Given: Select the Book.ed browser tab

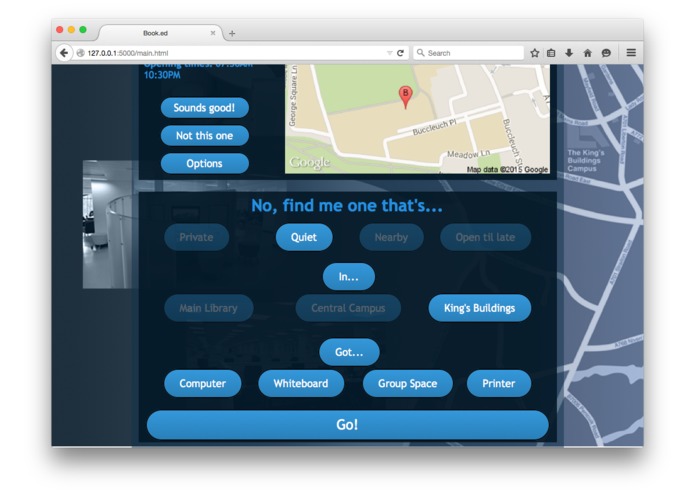Looking at the screenshot, I should pos(161,33).
